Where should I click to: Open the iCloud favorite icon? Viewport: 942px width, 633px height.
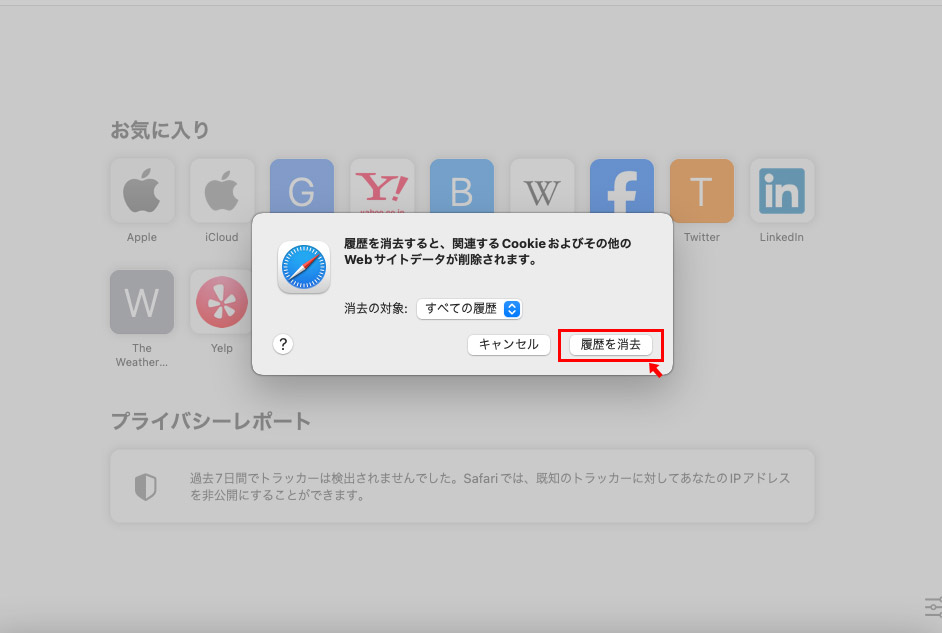[222, 191]
